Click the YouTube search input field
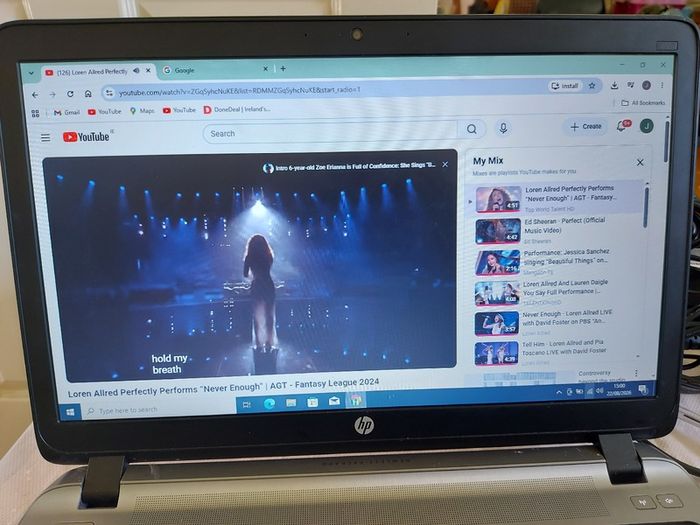700x525 pixels. [x=329, y=133]
